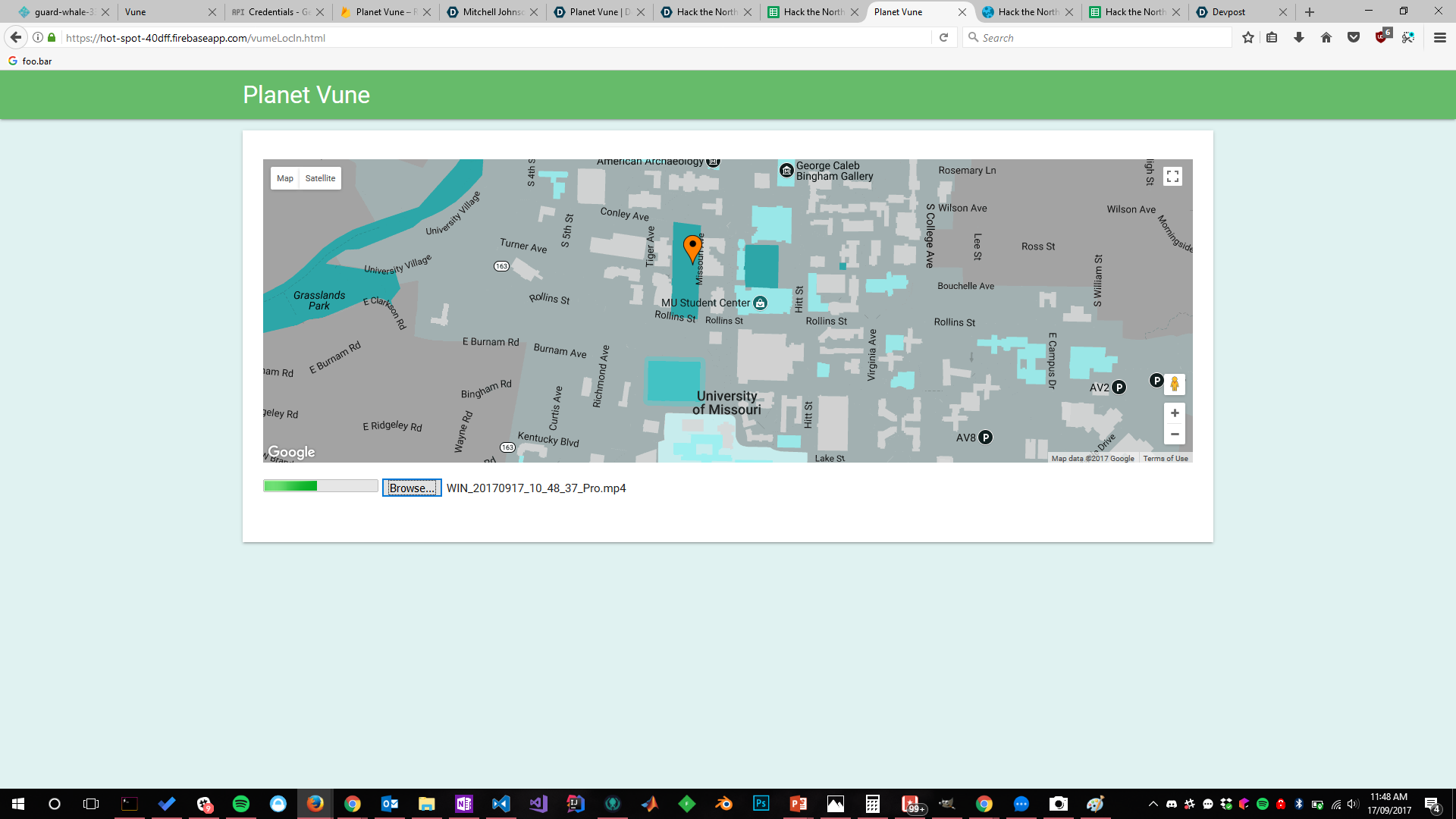Open the Devpost browser tab
Screen dimensions: 1456x819
pyautogui.click(x=1228, y=12)
